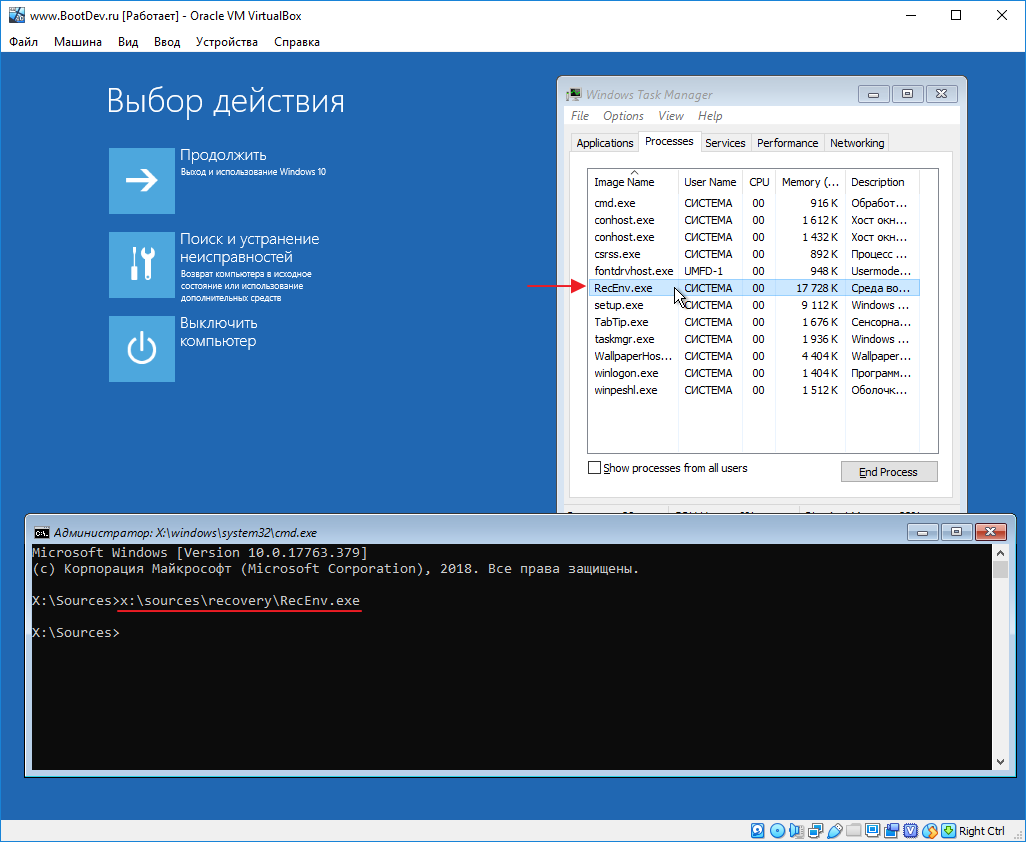The image size is (1026, 842).
Task: Click the troubleshooting tools icon
Action: [141, 264]
